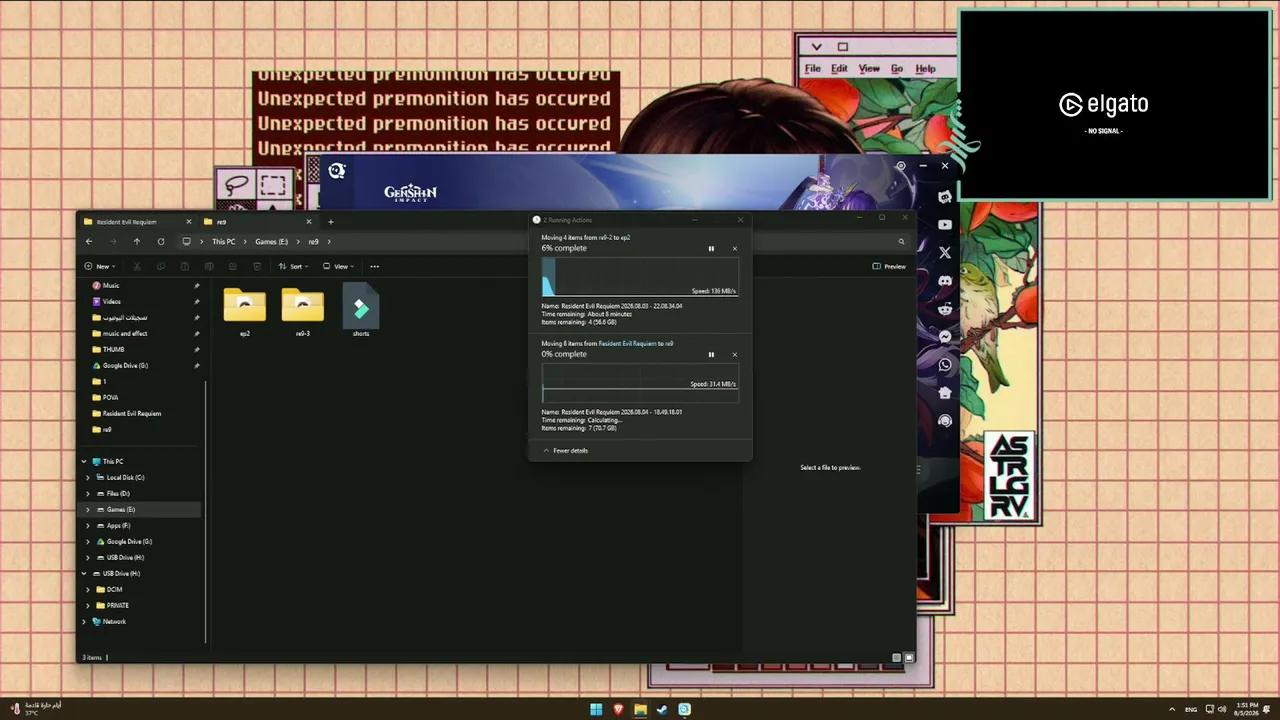
Task: Open File menu in background window
Action: 813,69
